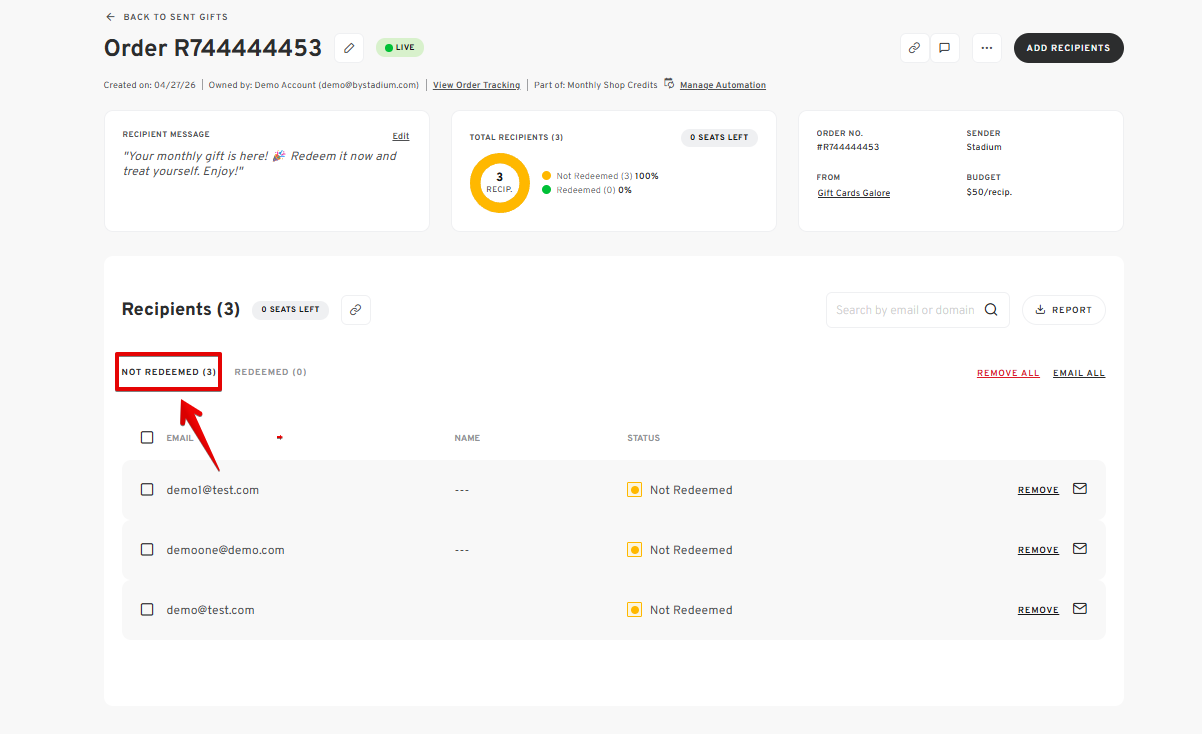Click the Recipients (3) heading

[181, 310]
